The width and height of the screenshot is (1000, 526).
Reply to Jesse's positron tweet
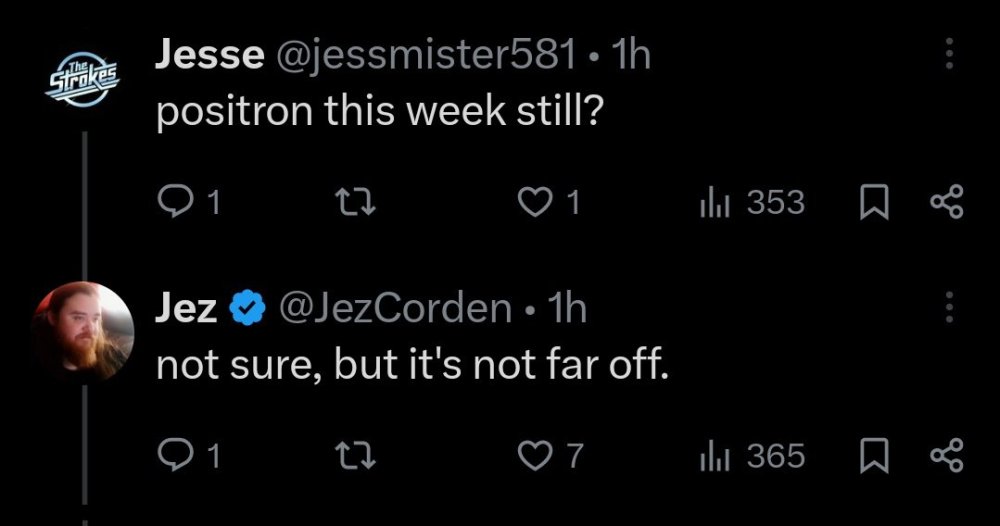(x=172, y=202)
